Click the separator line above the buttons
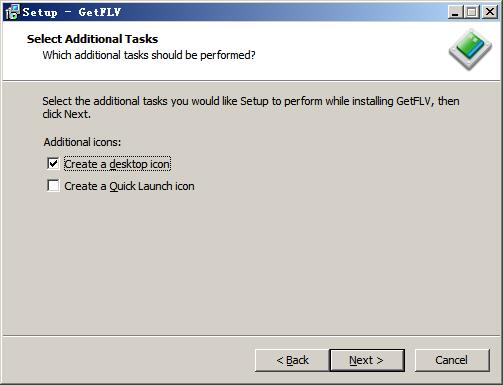503x385 pixels. point(252,336)
